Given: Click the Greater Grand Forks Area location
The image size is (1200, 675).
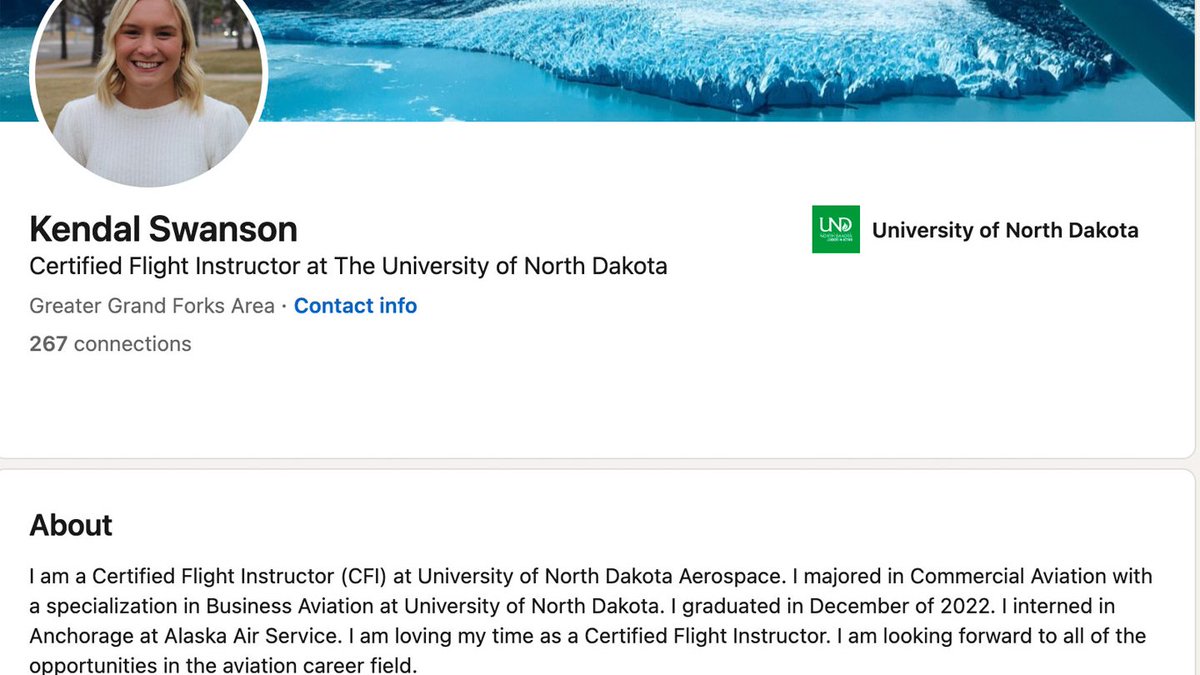Looking at the screenshot, I should coord(152,306).
